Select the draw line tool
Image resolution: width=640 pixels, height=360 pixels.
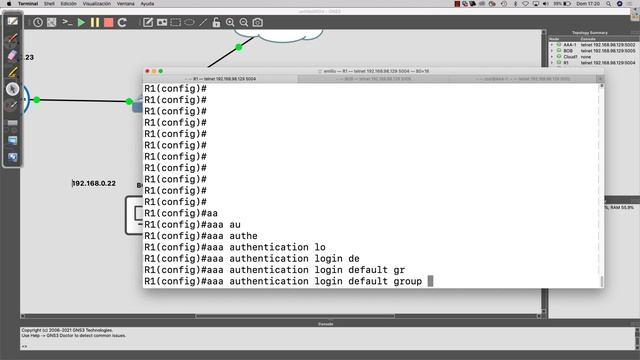pyautogui.click(x=203, y=22)
